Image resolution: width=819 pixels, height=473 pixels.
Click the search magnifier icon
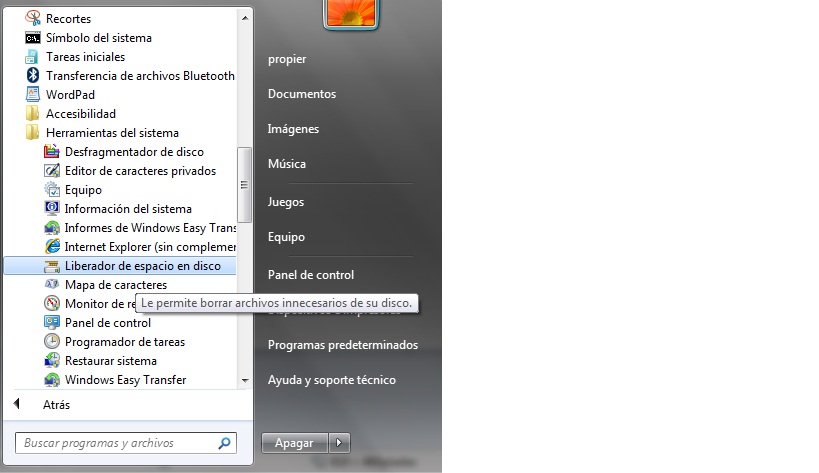coord(224,443)
